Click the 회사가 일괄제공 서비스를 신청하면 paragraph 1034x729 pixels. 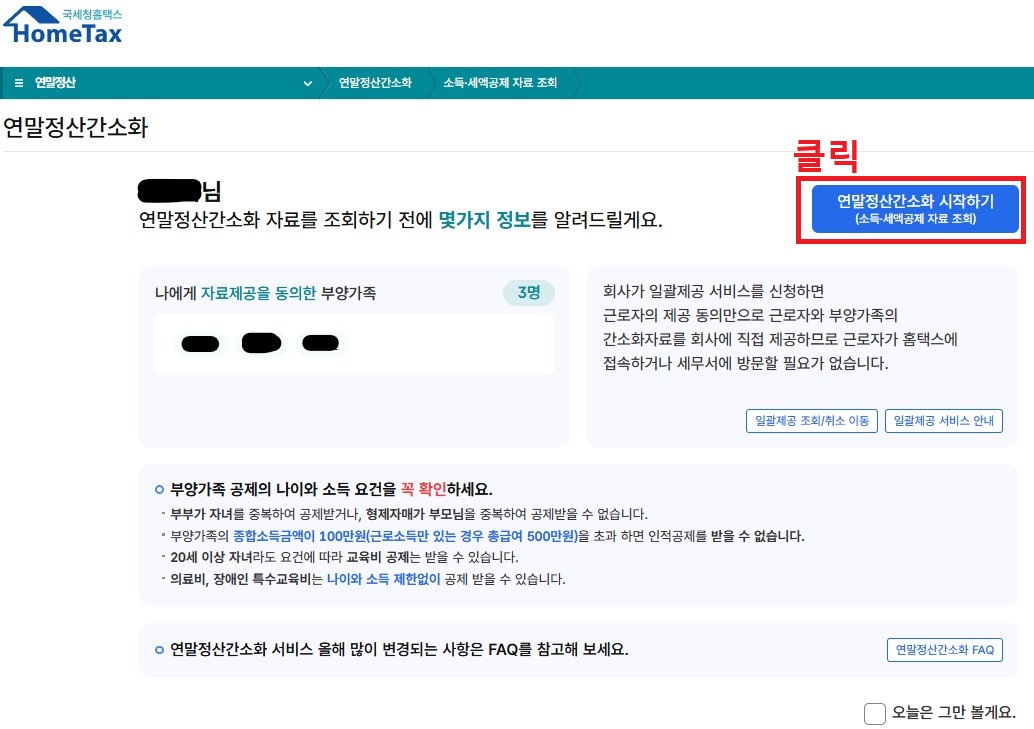click(x=780, y=327)
